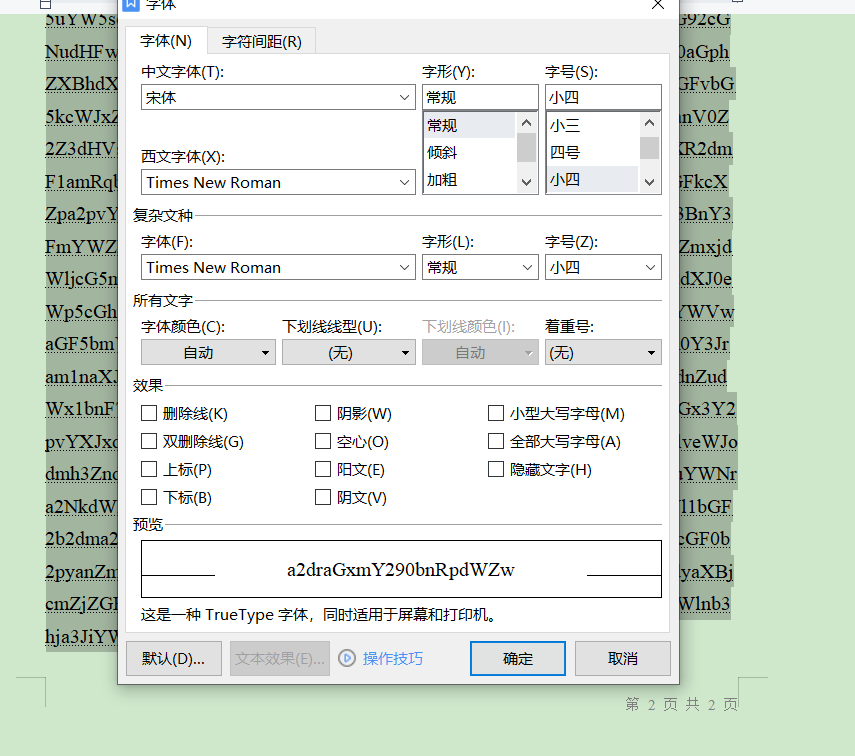This screenshot has width=855, height=756.
Task: Click the 默认 button
Action: pos(173,658)
